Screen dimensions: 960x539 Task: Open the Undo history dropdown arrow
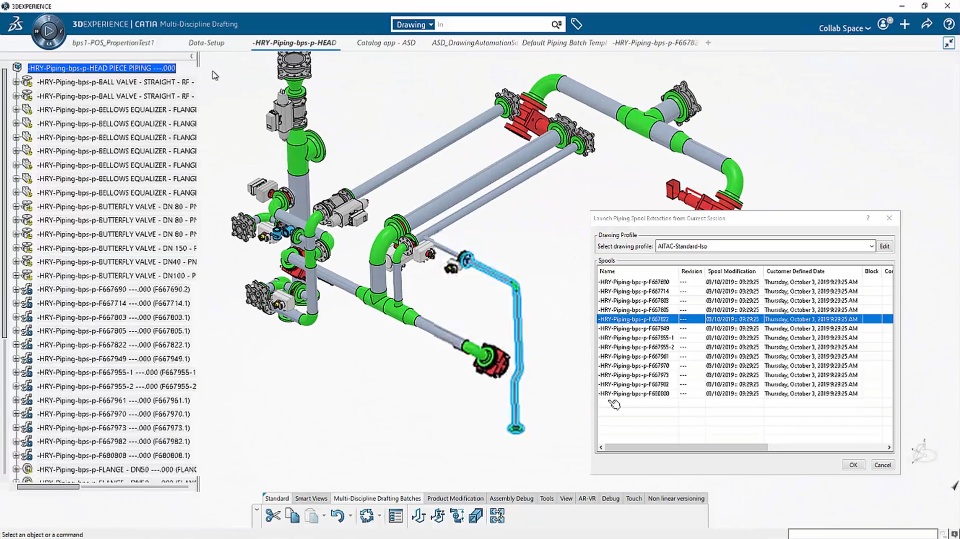point(350,516)
